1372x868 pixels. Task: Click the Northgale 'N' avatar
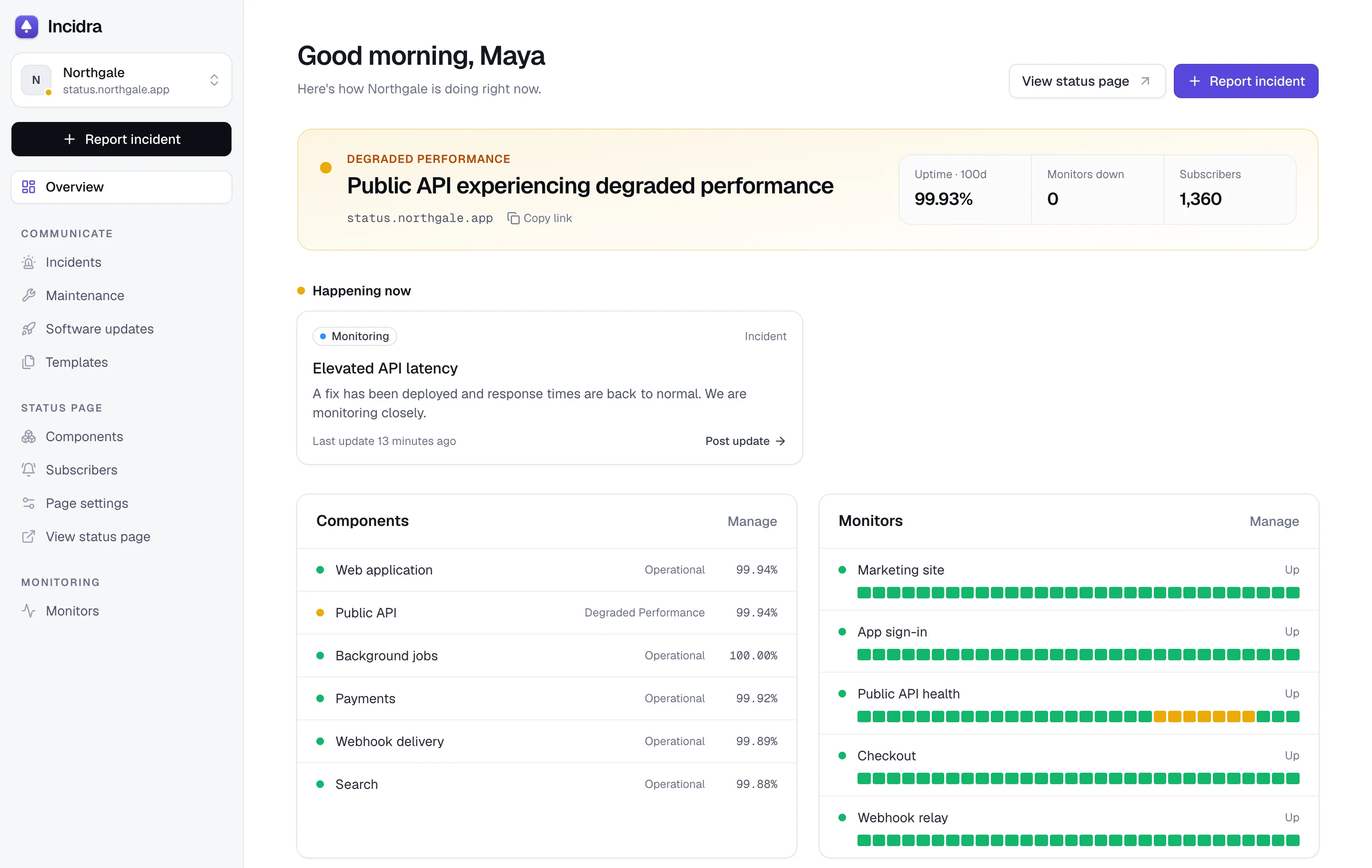[36, 80]
